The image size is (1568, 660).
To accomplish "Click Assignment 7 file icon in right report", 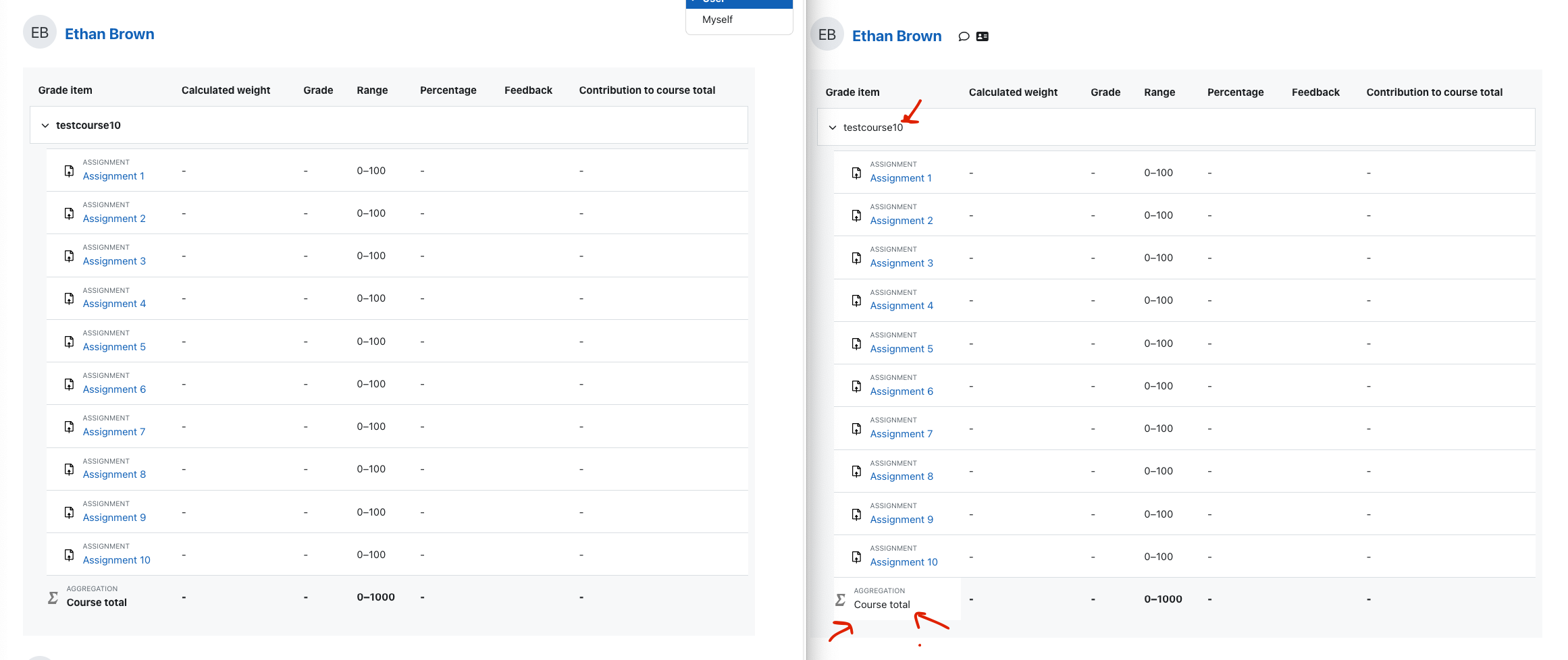I will point(856,429).
